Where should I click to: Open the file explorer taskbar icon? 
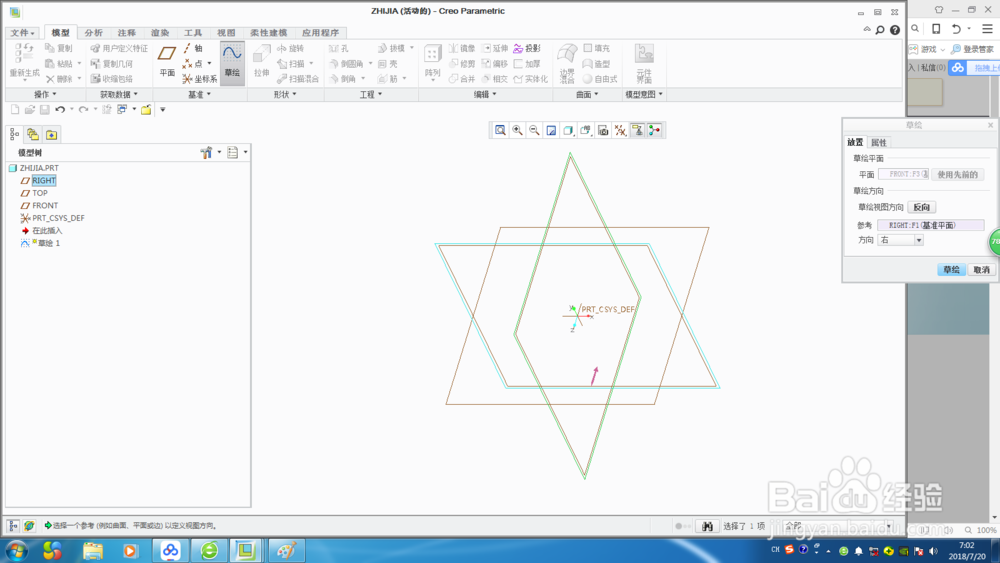tap(92, 550)
